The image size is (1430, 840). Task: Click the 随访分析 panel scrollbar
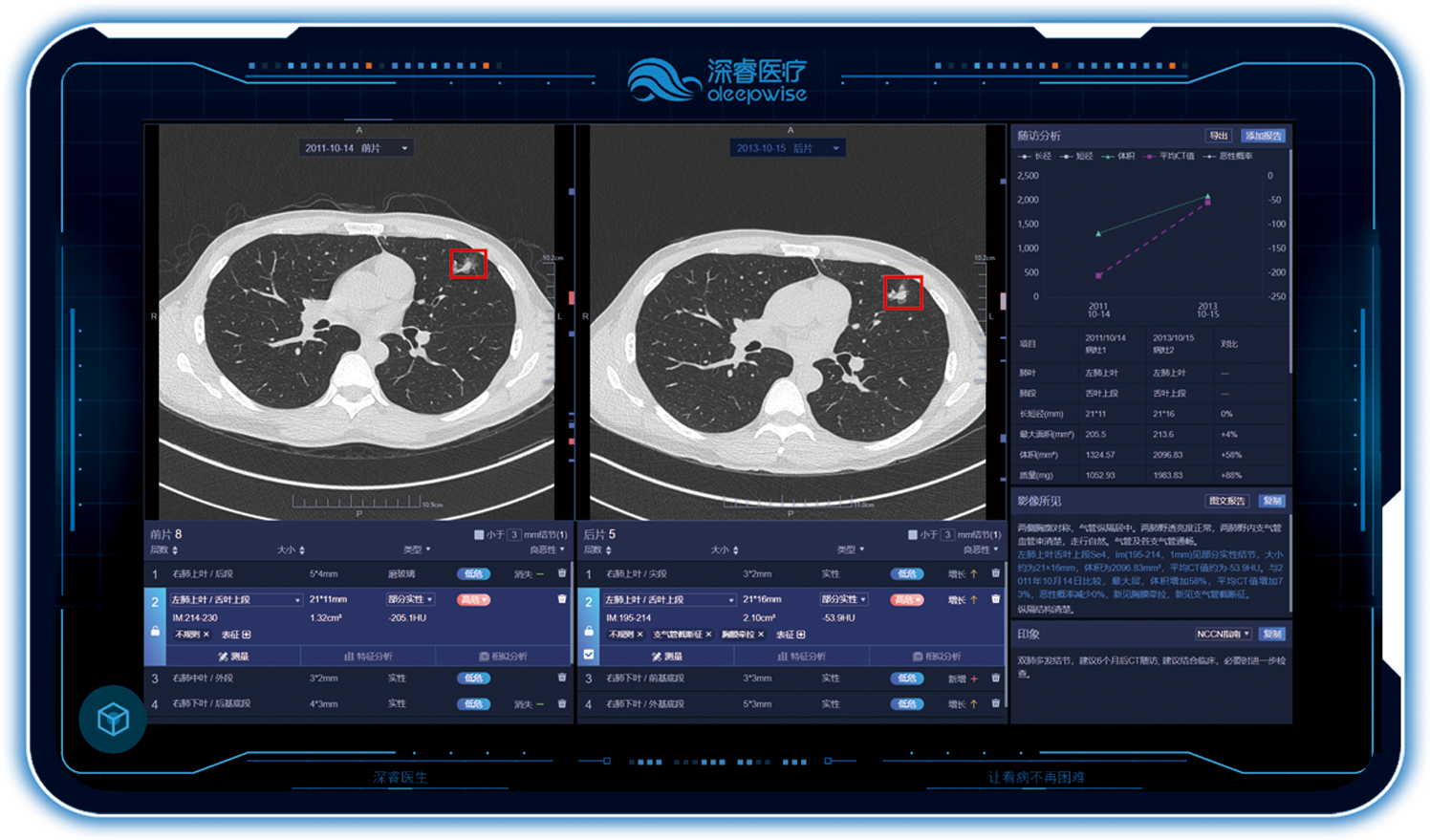tap(1289, 260)
